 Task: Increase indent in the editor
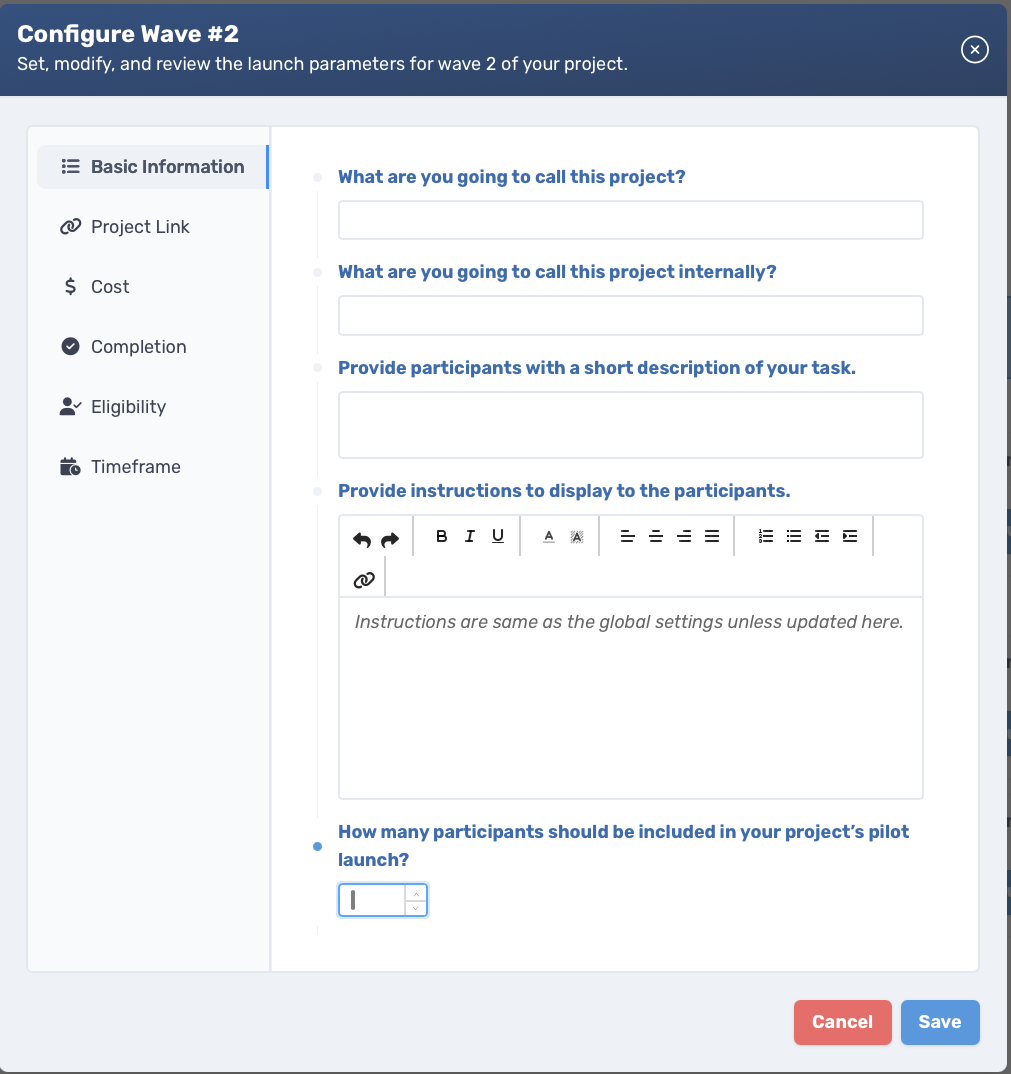(850, 536)
